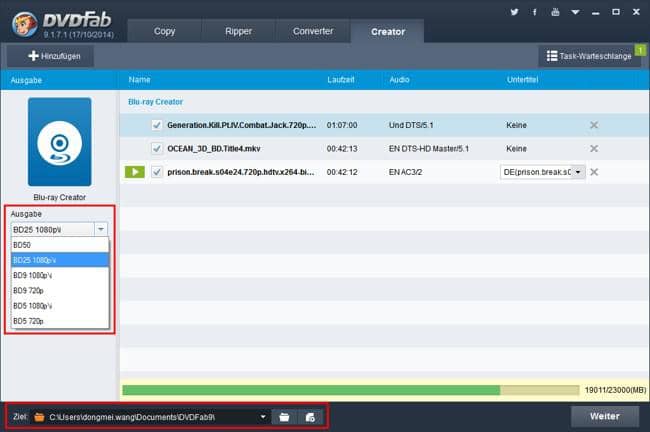Open DVDFab Facebook page icon
650x432 pixels.
tap(535, 12)
